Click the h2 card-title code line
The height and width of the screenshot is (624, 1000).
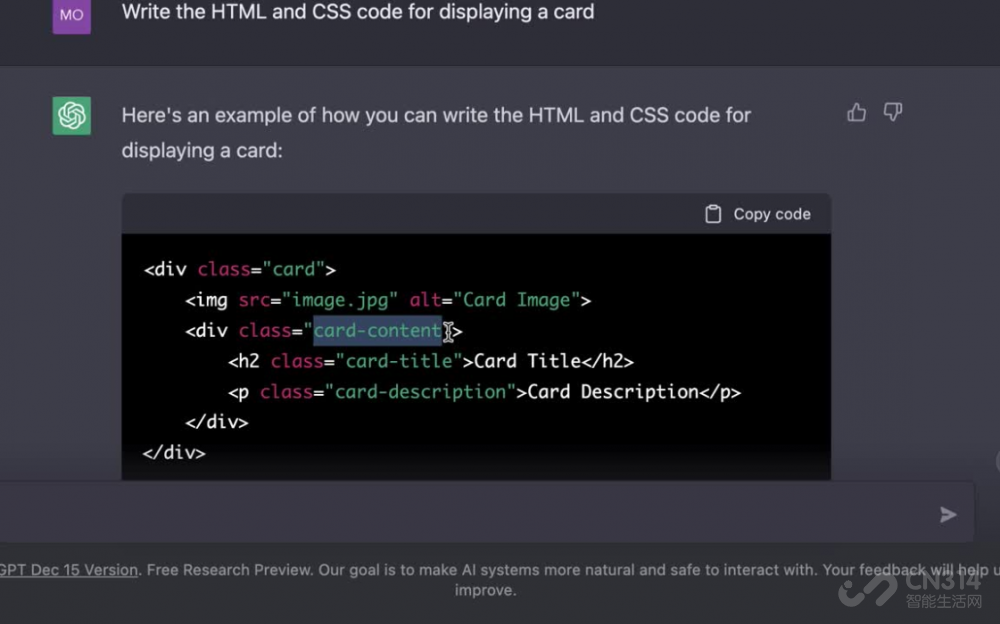point(431,361)
